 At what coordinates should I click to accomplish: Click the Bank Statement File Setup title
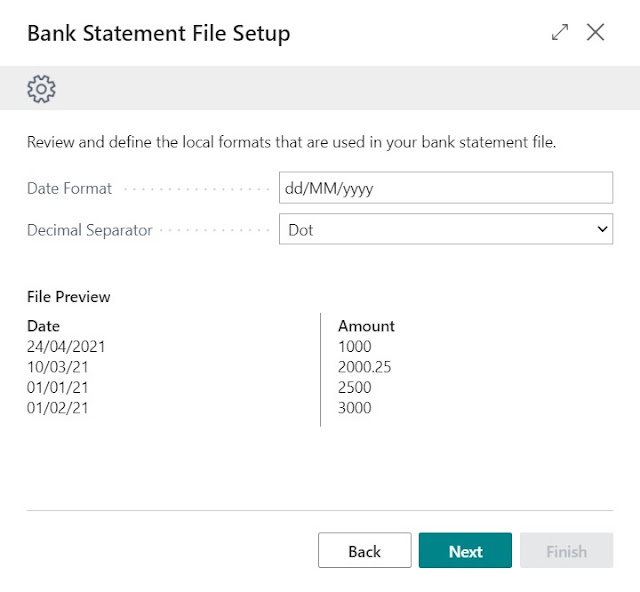point(158,33)
